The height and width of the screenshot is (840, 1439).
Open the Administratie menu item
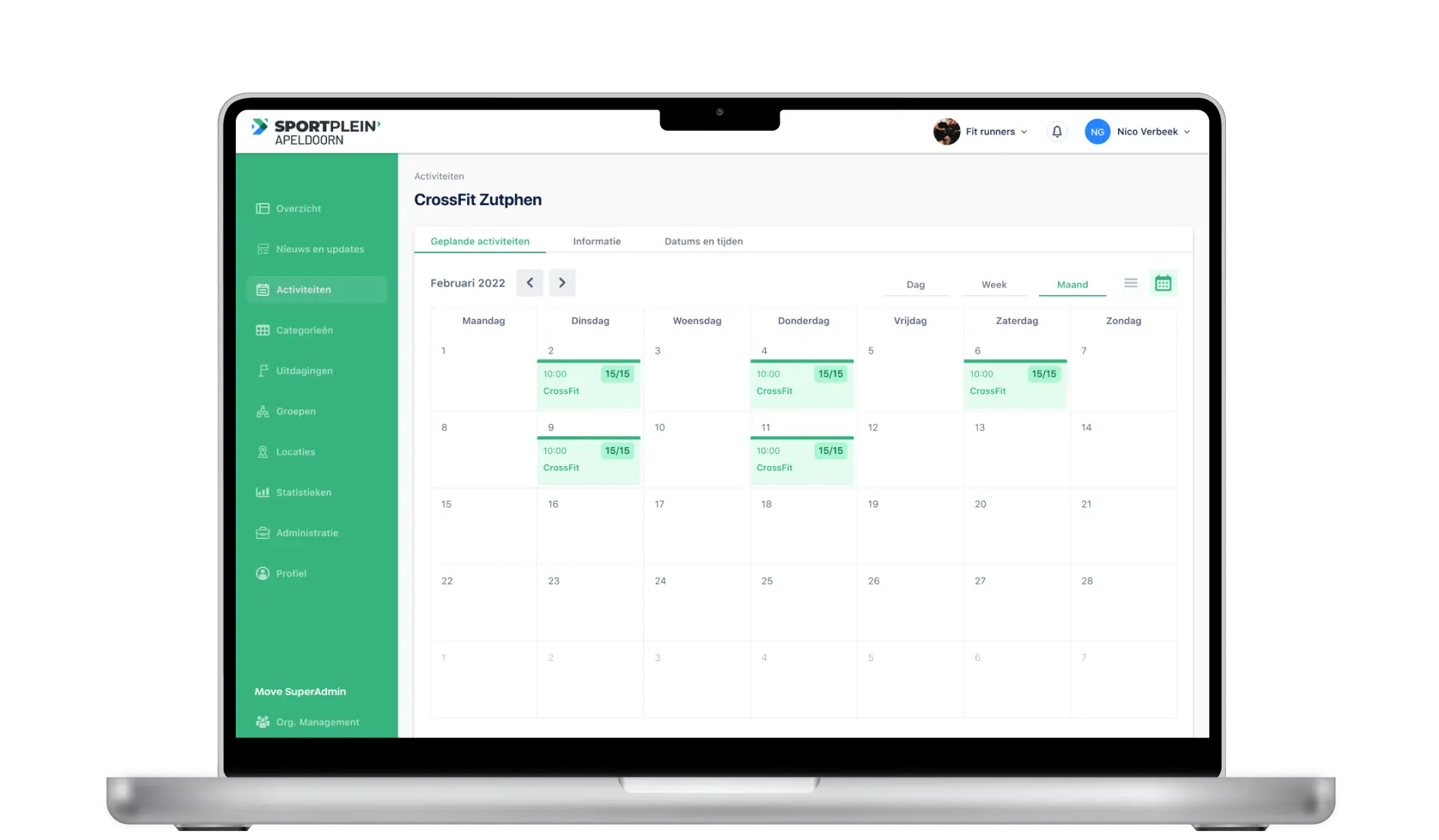tap(307, 533)
